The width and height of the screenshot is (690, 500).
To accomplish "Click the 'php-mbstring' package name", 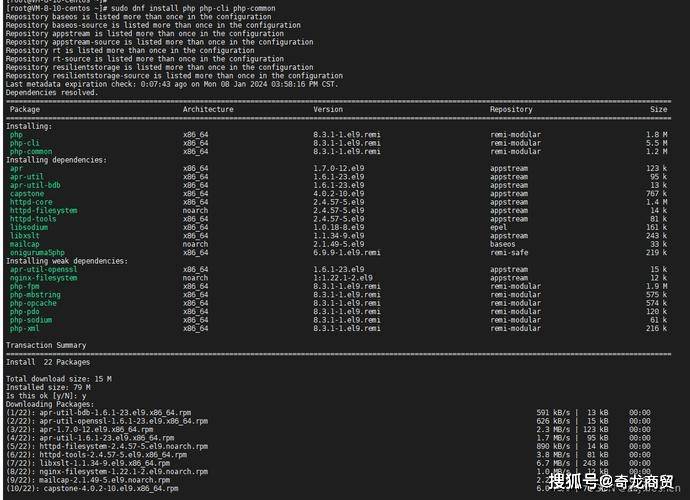I will click(x=35, y=294).
